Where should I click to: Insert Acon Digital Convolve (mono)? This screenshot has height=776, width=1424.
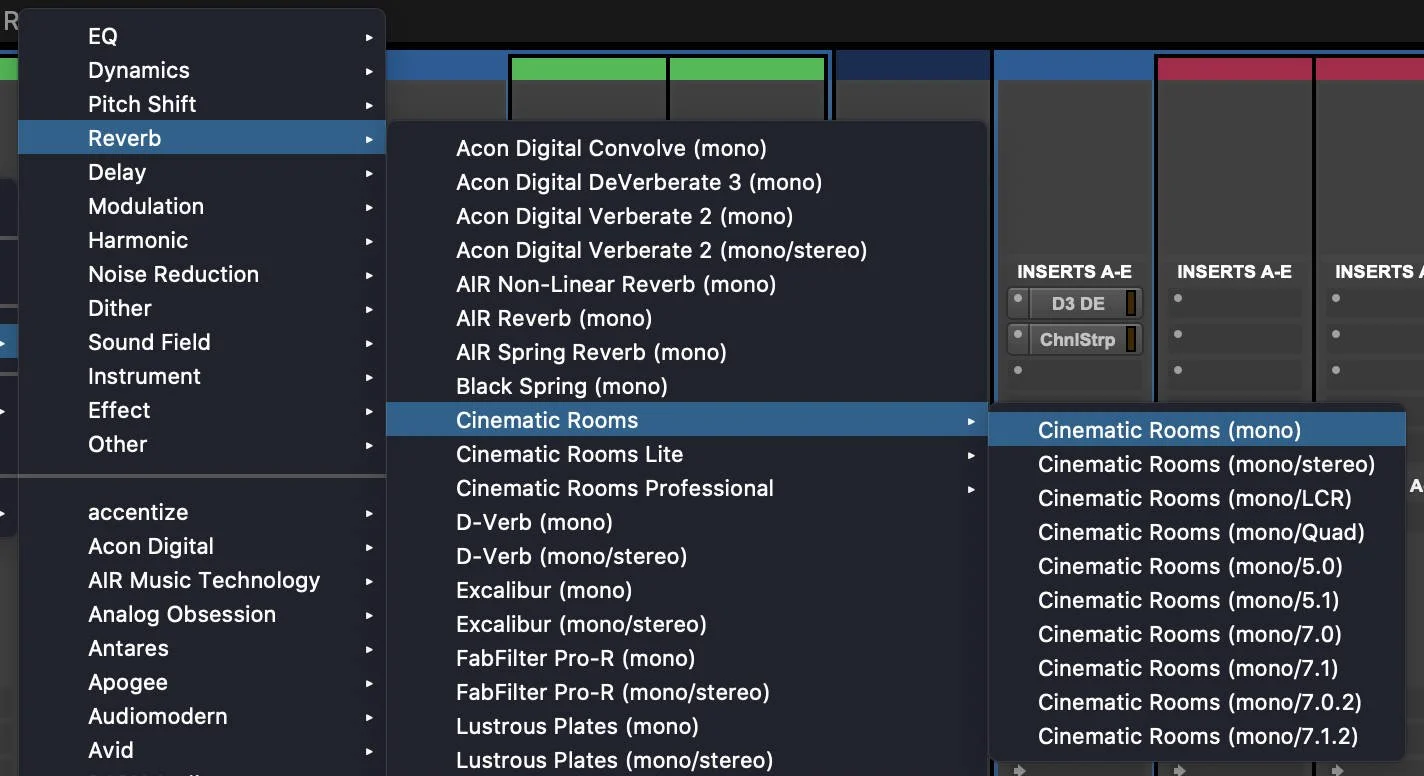point(687,148)
